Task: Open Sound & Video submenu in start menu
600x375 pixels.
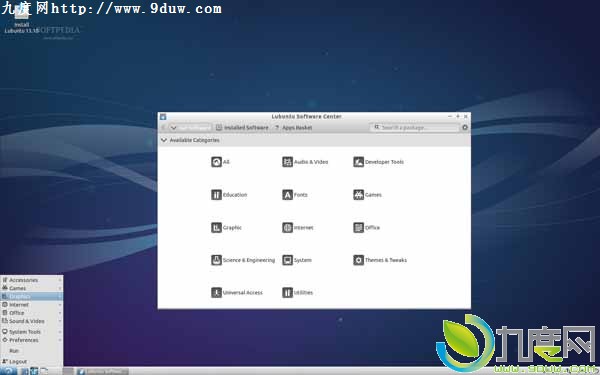Action: point(32,321)
